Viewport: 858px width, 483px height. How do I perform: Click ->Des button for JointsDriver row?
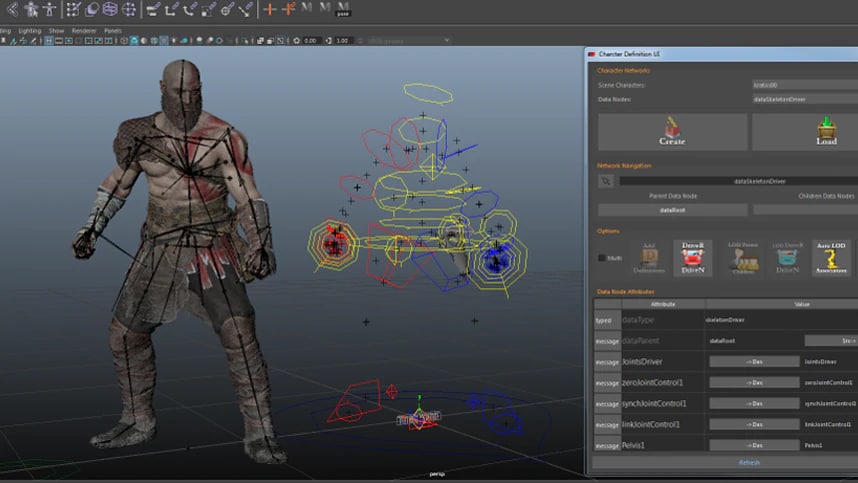[754, 361]
